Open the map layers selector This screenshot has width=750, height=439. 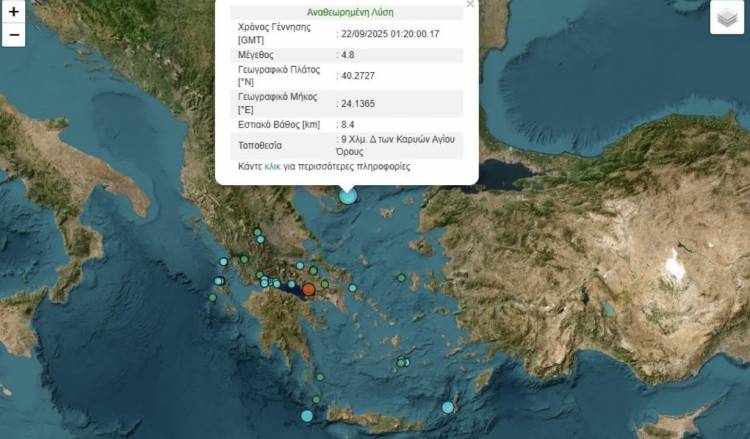(727, 17)
